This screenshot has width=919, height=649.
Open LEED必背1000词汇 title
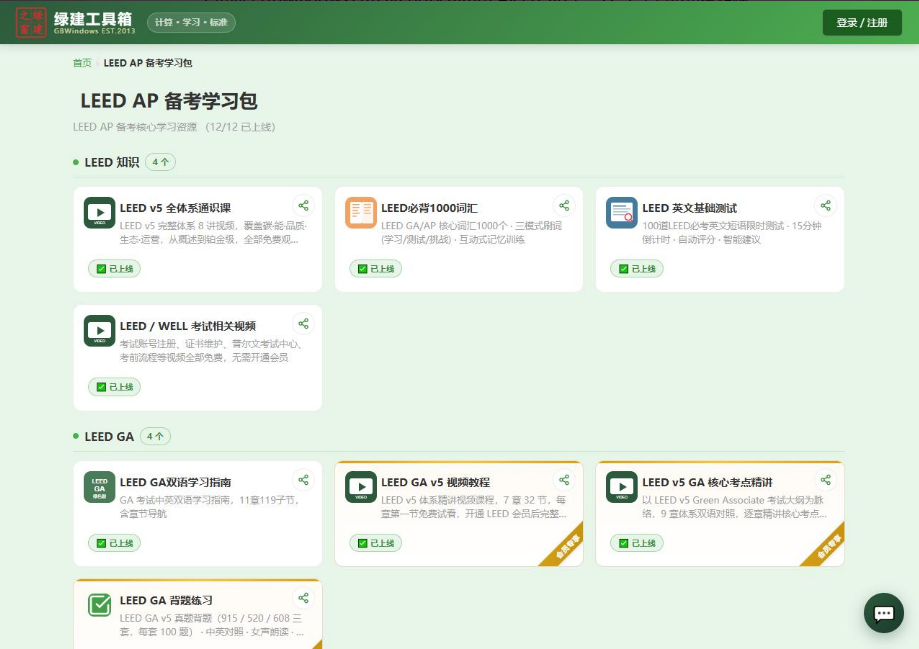click(429, 208)
